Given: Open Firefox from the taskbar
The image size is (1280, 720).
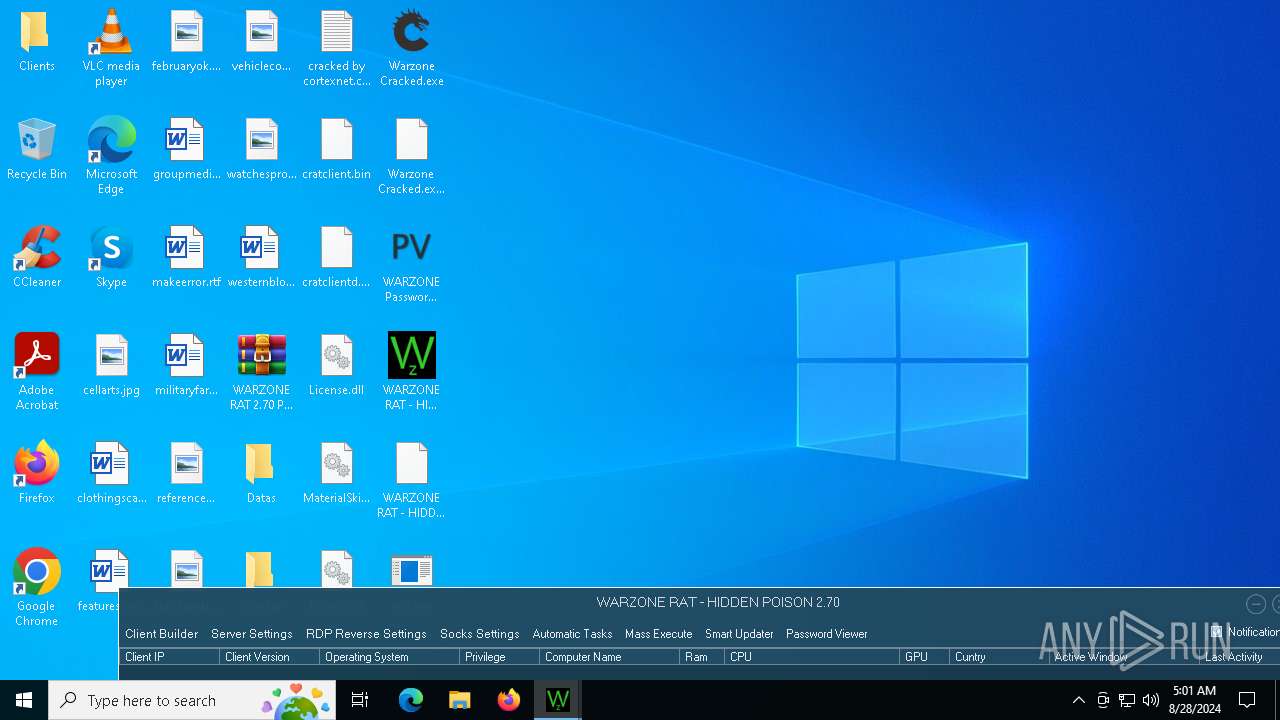Looking at the screenshot, I should point(509,700).
